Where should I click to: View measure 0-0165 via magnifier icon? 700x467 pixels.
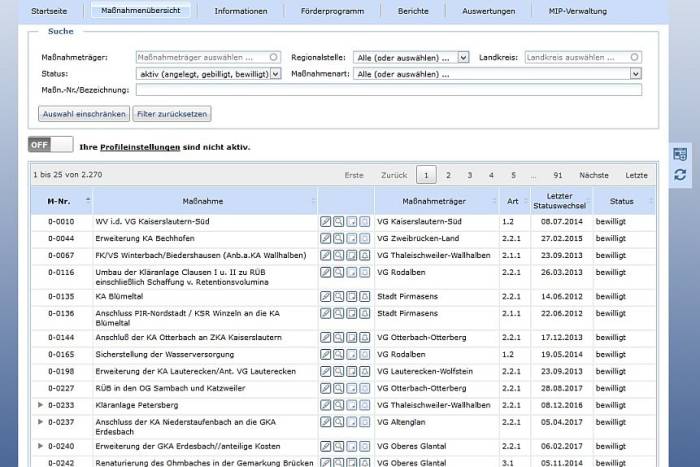tap(338, 354)
